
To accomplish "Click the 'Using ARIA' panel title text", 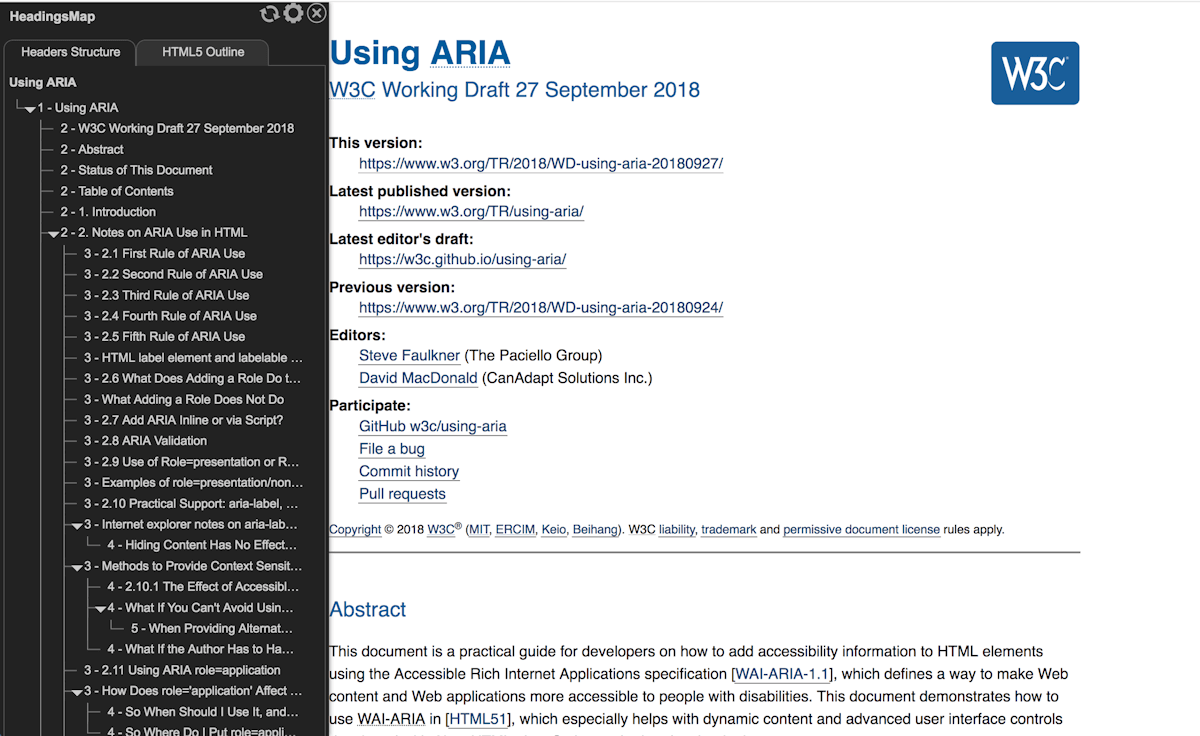I will coord(43,82).
